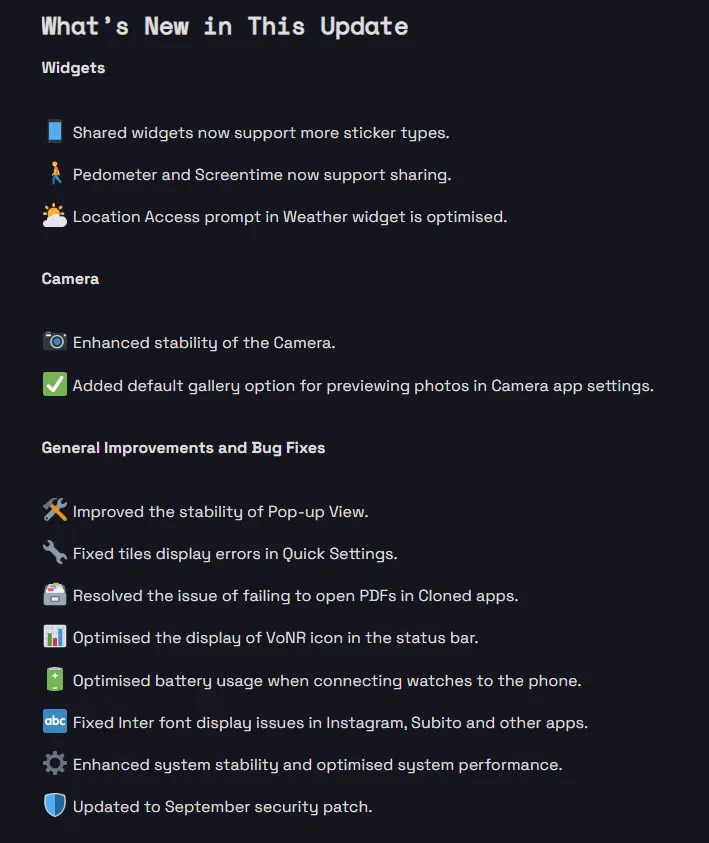The image size is (709, 843).
Task: Click the green checkmark beside default gallery
Action: click(x=55, y=385)
